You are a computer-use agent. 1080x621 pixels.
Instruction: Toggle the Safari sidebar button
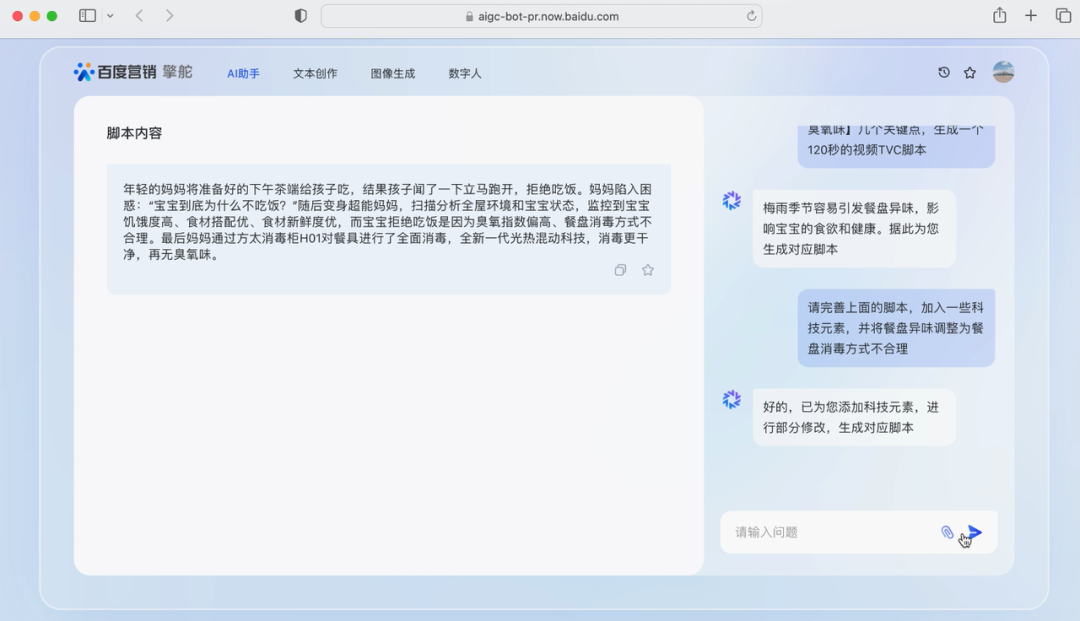tap(88, 16)
